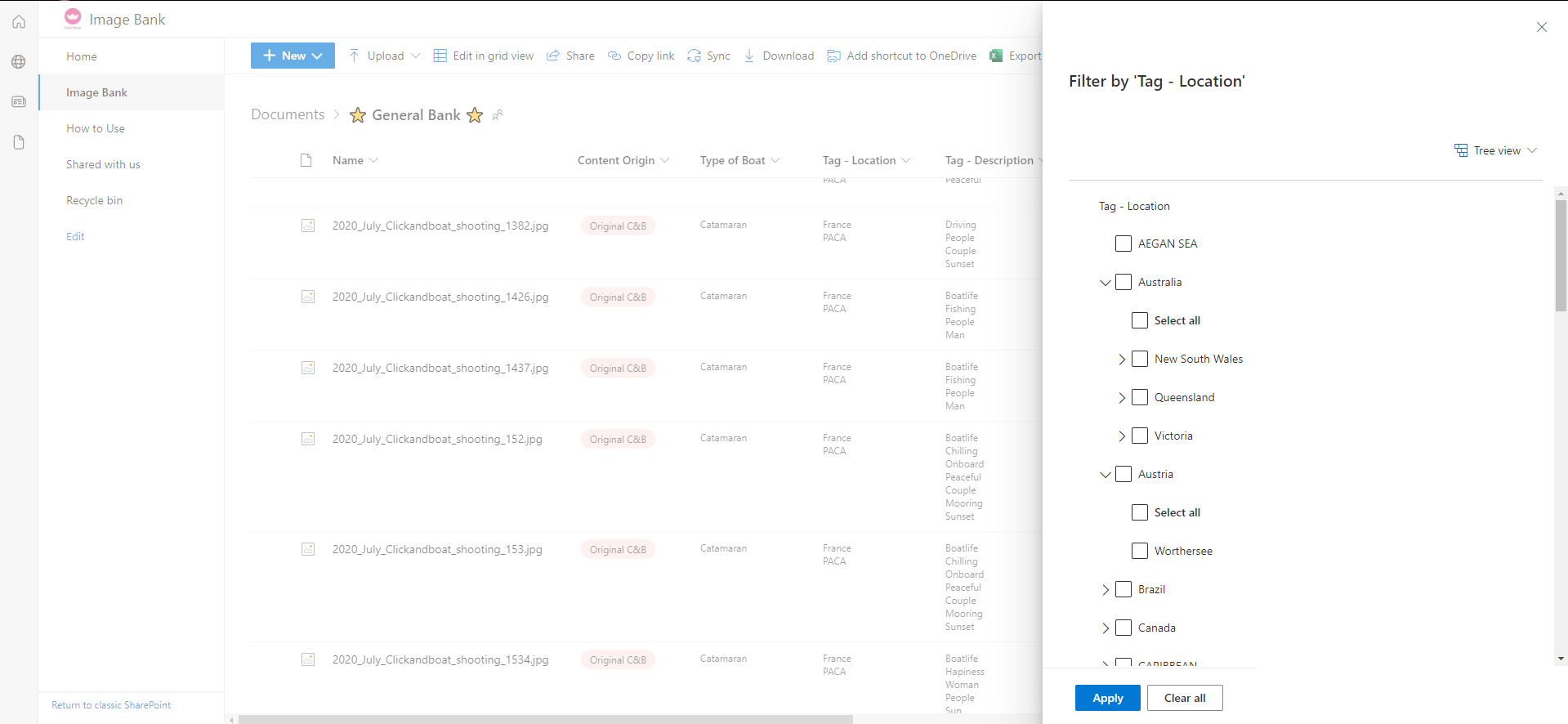Click Add shortcut to OneDrive icon
This screenshot has height=724, width=1568.
coord(833,56)
